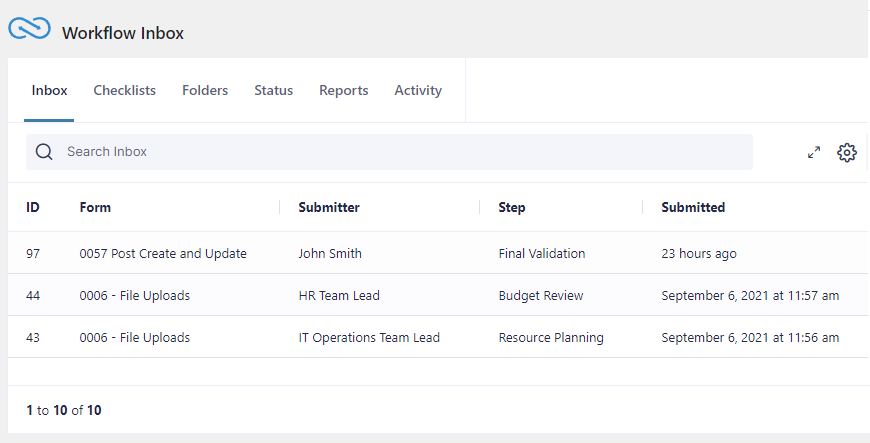Image resolution: width=870 pixels, height=443 pixels.
Task: Open inbox settings gear
Action: (x=847, y=152)
